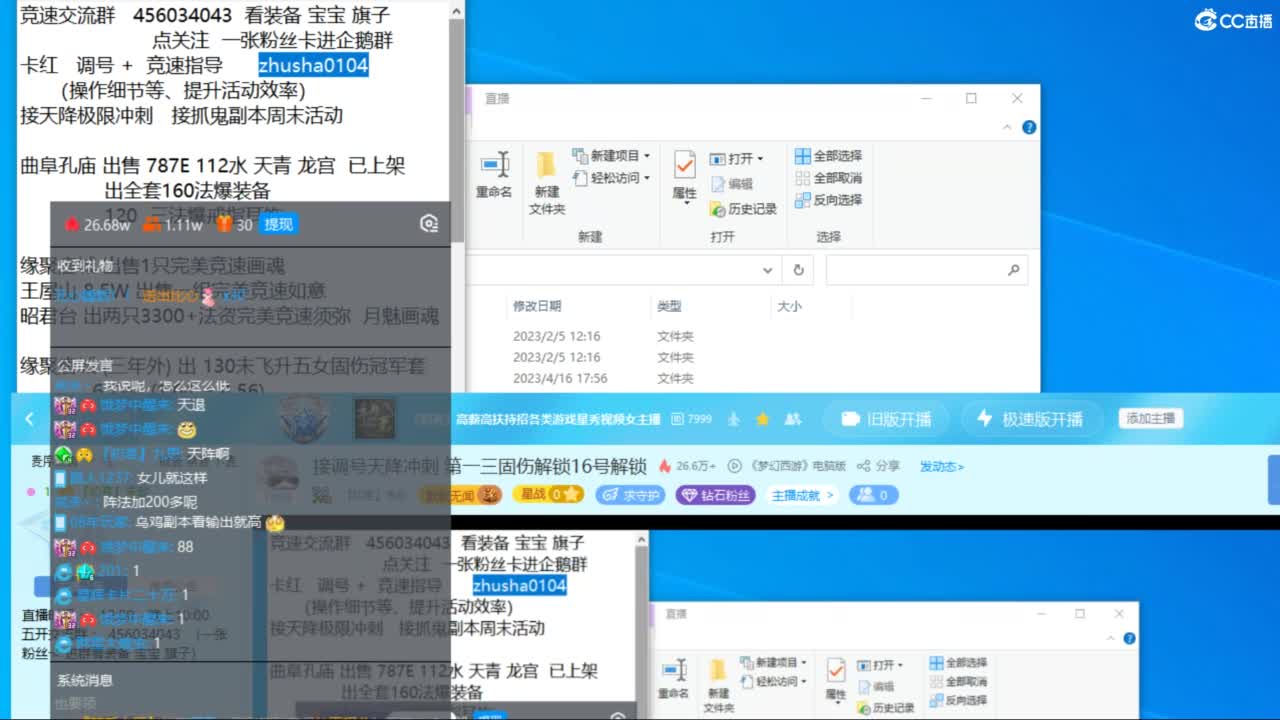
Task: Click the 发动态 link
Action: (x=941, y=466)
